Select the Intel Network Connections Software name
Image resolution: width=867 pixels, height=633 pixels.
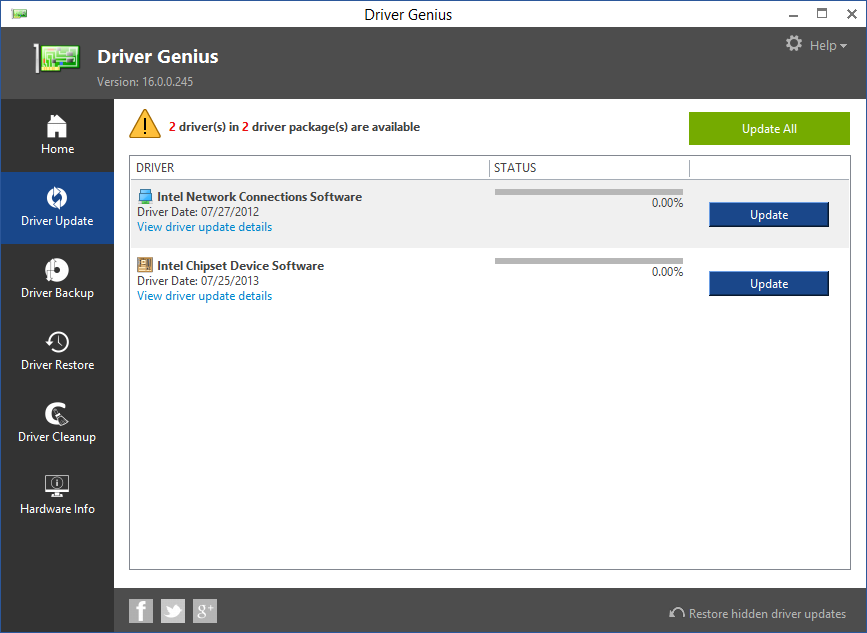[259, 197]
